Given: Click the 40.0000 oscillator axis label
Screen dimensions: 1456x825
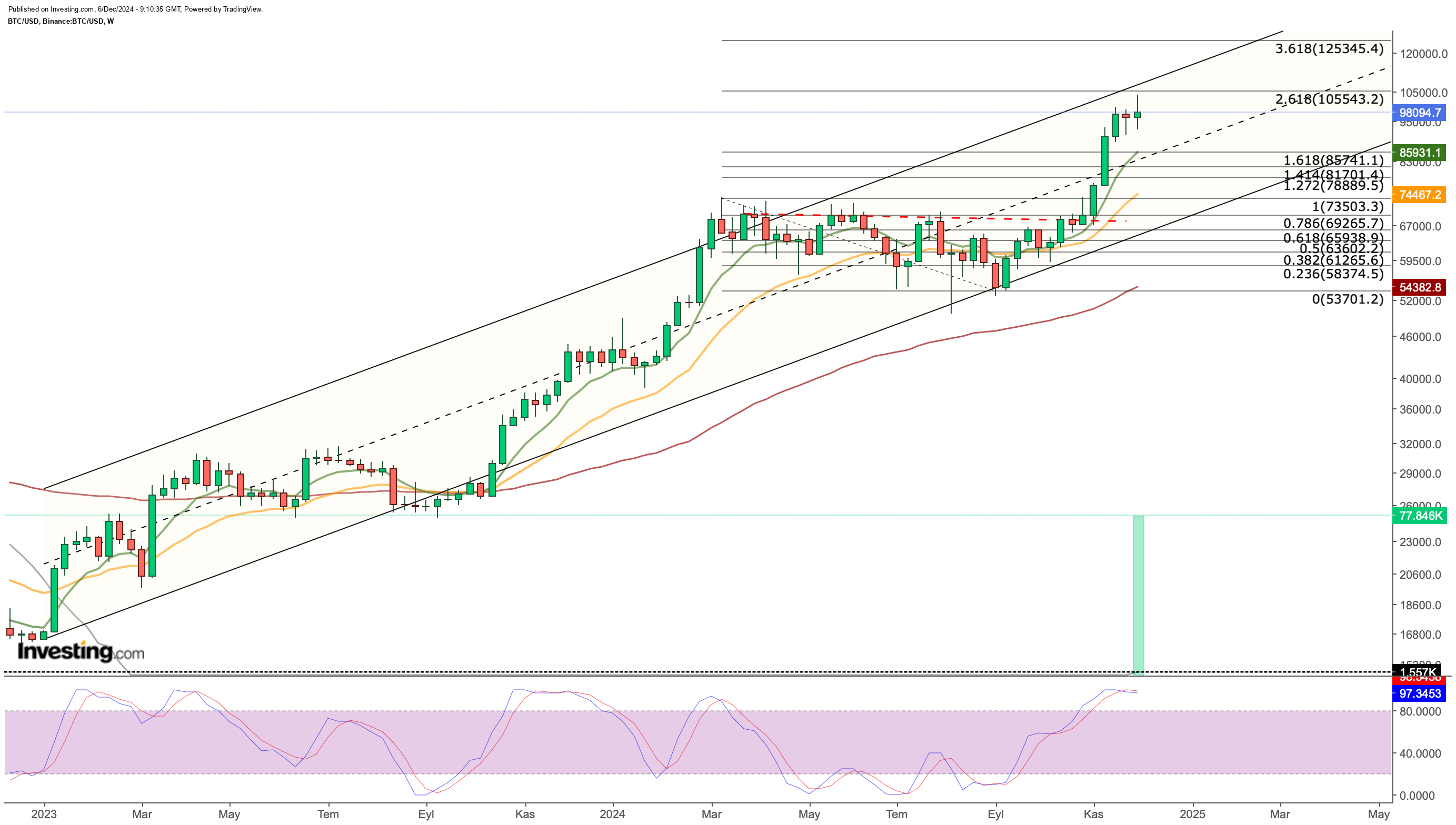Looking at the screenshot, I should [1420, 753].
